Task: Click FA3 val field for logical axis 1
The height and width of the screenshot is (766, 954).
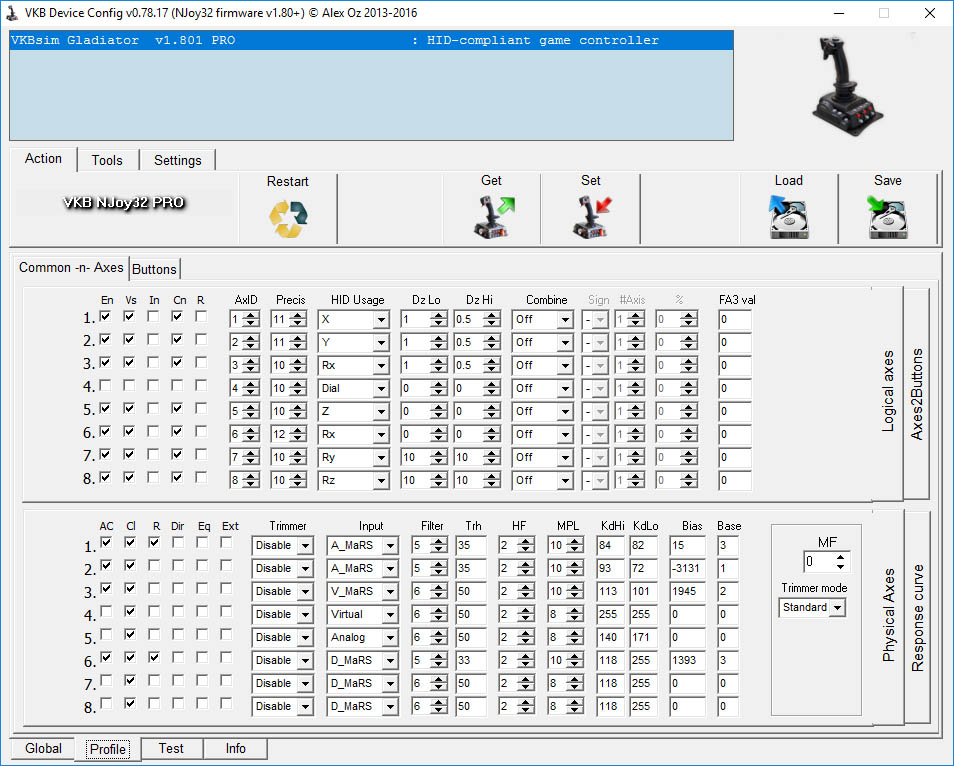Action: pyautogui.click(x=734, y=319)
